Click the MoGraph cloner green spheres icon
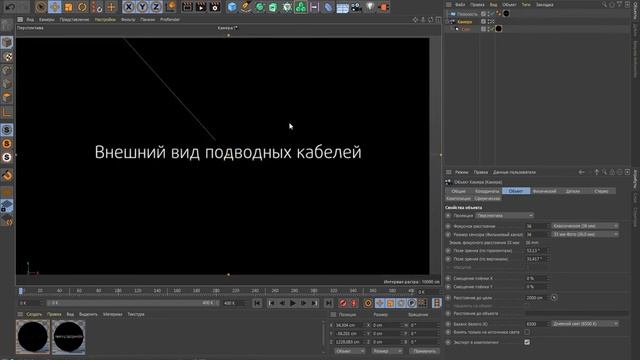Screen dimensions: 640x360 point(301,7)
